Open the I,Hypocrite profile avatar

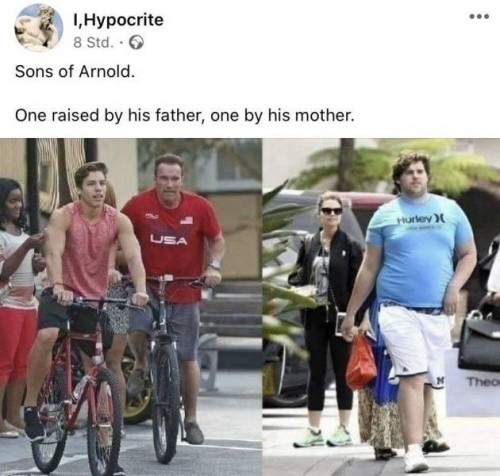click(x=39, y=28)
